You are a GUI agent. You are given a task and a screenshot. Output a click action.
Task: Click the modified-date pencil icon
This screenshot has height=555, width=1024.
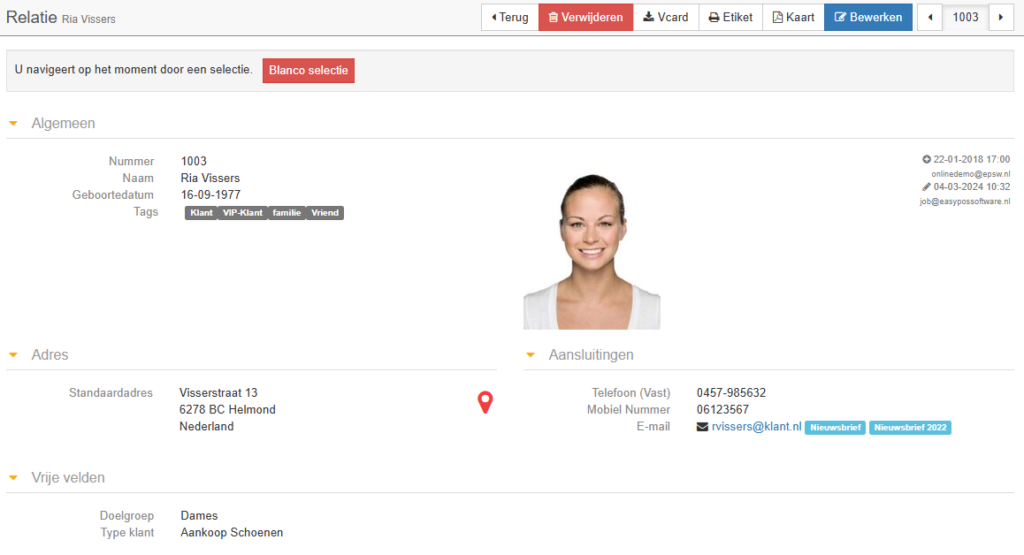[926, 187]
